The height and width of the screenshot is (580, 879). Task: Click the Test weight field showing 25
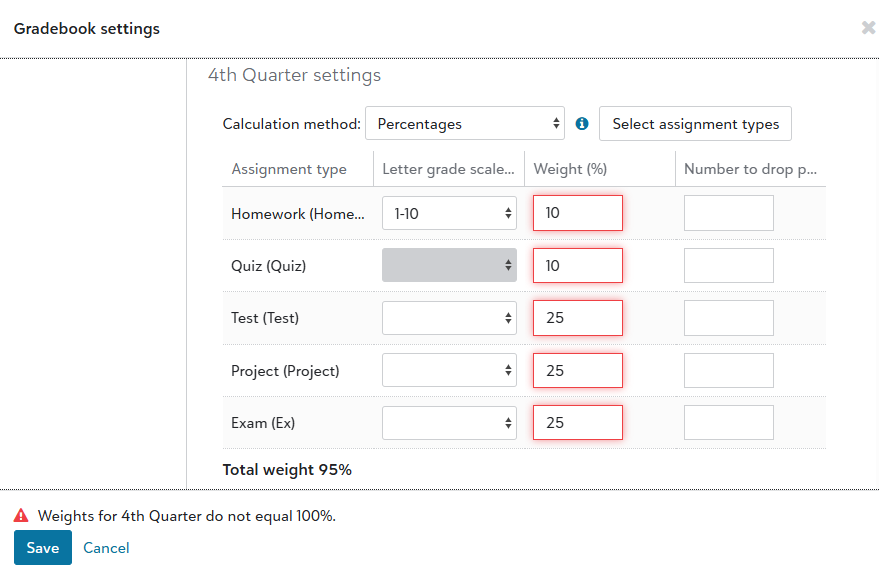(x=577, y=318)
